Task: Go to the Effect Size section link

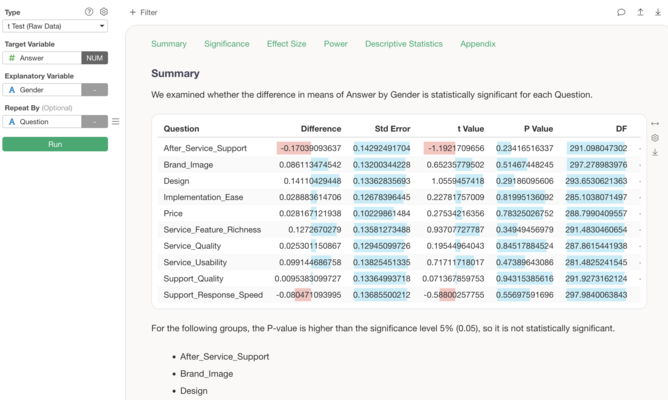Action: pos(286,44)
